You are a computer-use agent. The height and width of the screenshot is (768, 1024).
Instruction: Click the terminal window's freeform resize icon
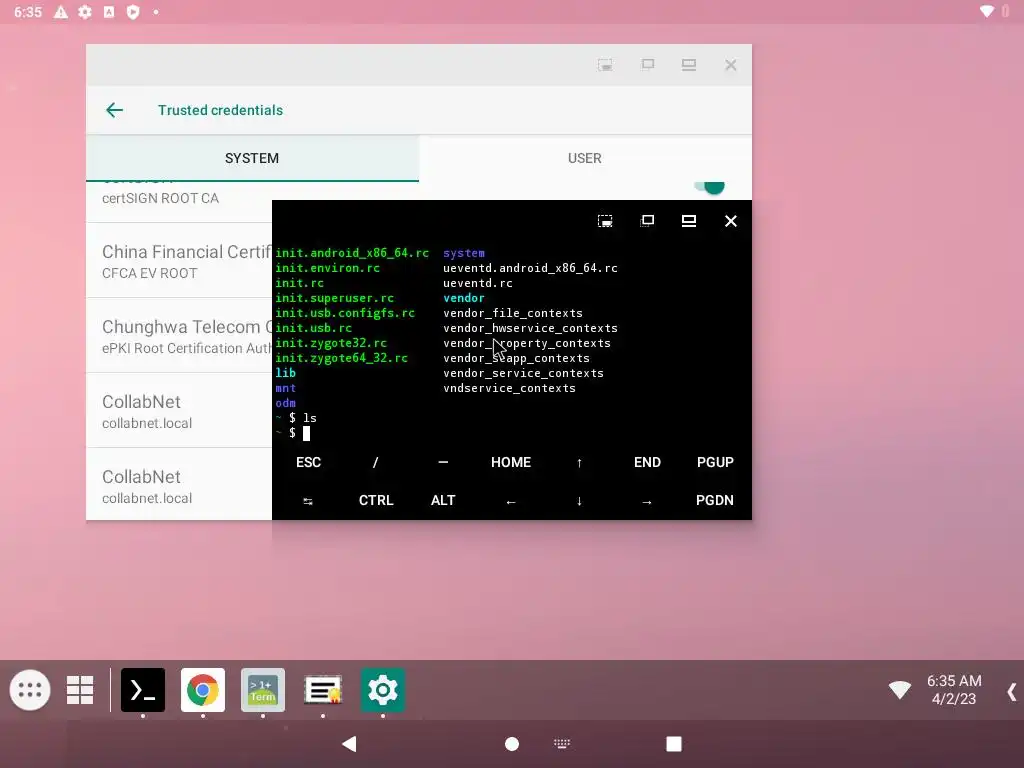click(647, 221)
